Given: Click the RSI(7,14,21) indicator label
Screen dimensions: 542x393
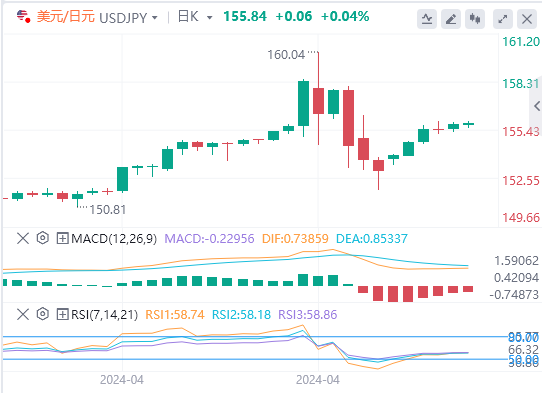Looking at the screenshot, I should [104, 315].
